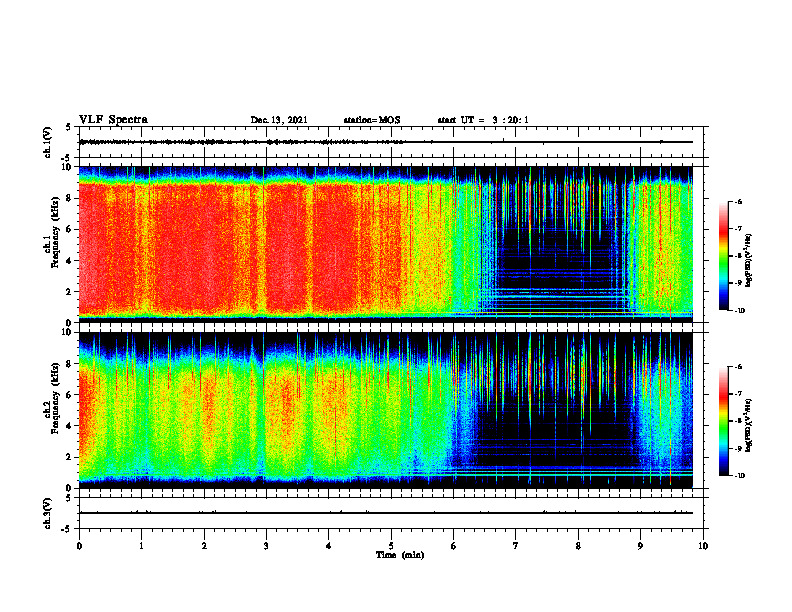Click the ch.2 spectrogram color scale bar
This screenshot has width=792, height=612.
click(723, 421)
